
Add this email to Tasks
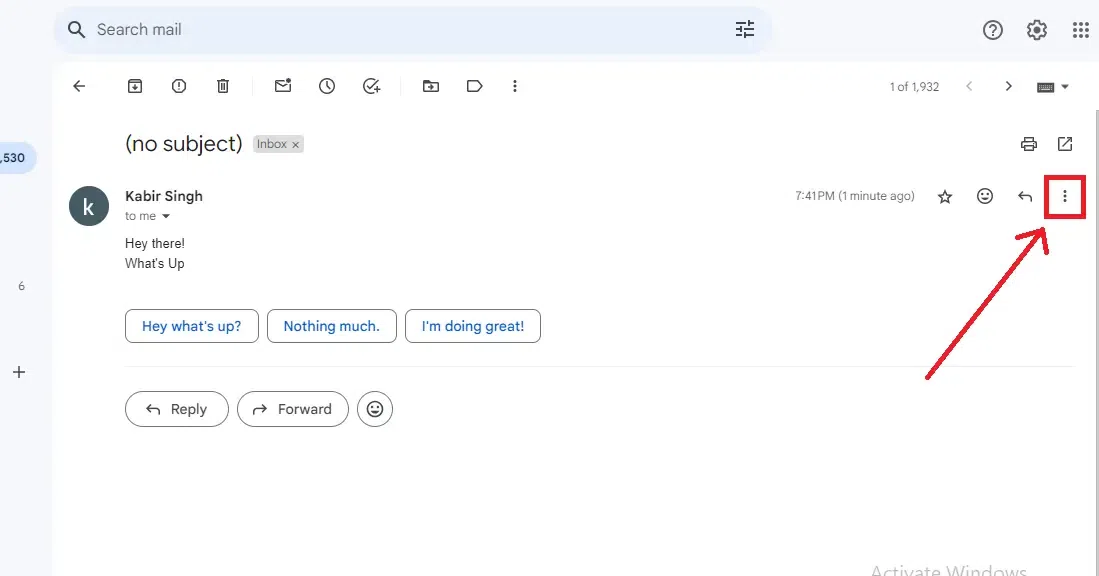point(371,87)
